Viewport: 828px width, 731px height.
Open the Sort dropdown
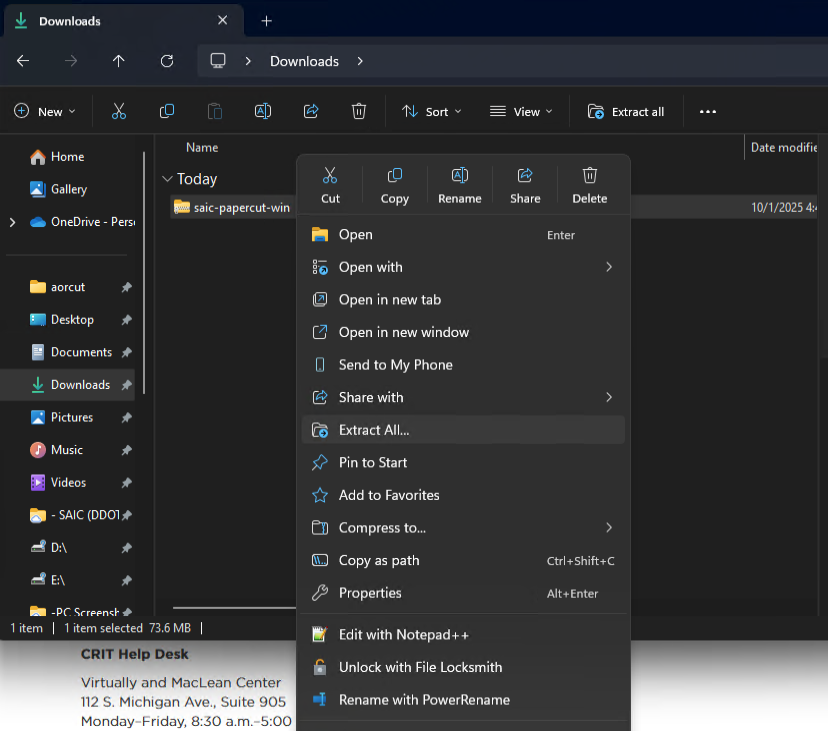point(431,112)
